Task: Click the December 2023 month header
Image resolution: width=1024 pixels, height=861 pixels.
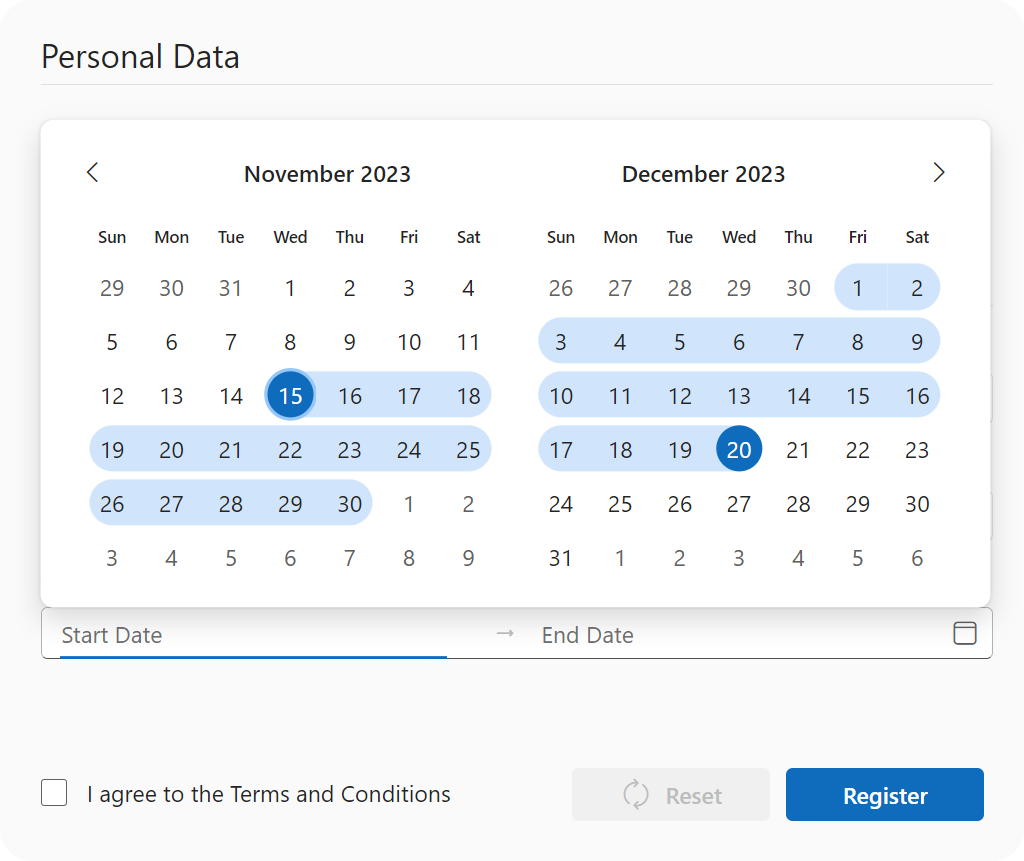Action: (x=703, y=174)
